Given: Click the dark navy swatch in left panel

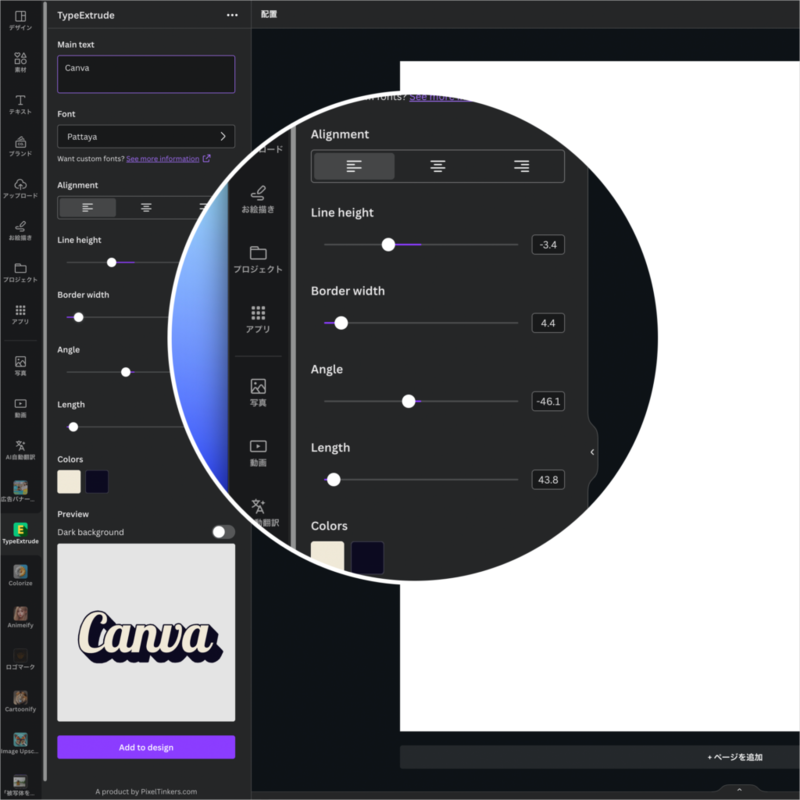Looking at the screenshot, I should click(x=97, y=482).
